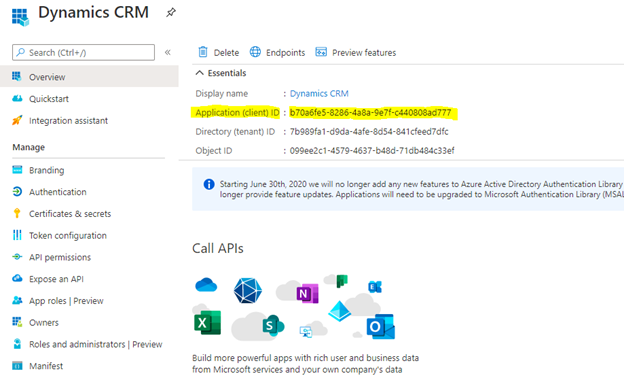Viewport: 624px width, 378px height.
Task: Click the Owners icon
Action: [x=17, y=322]
